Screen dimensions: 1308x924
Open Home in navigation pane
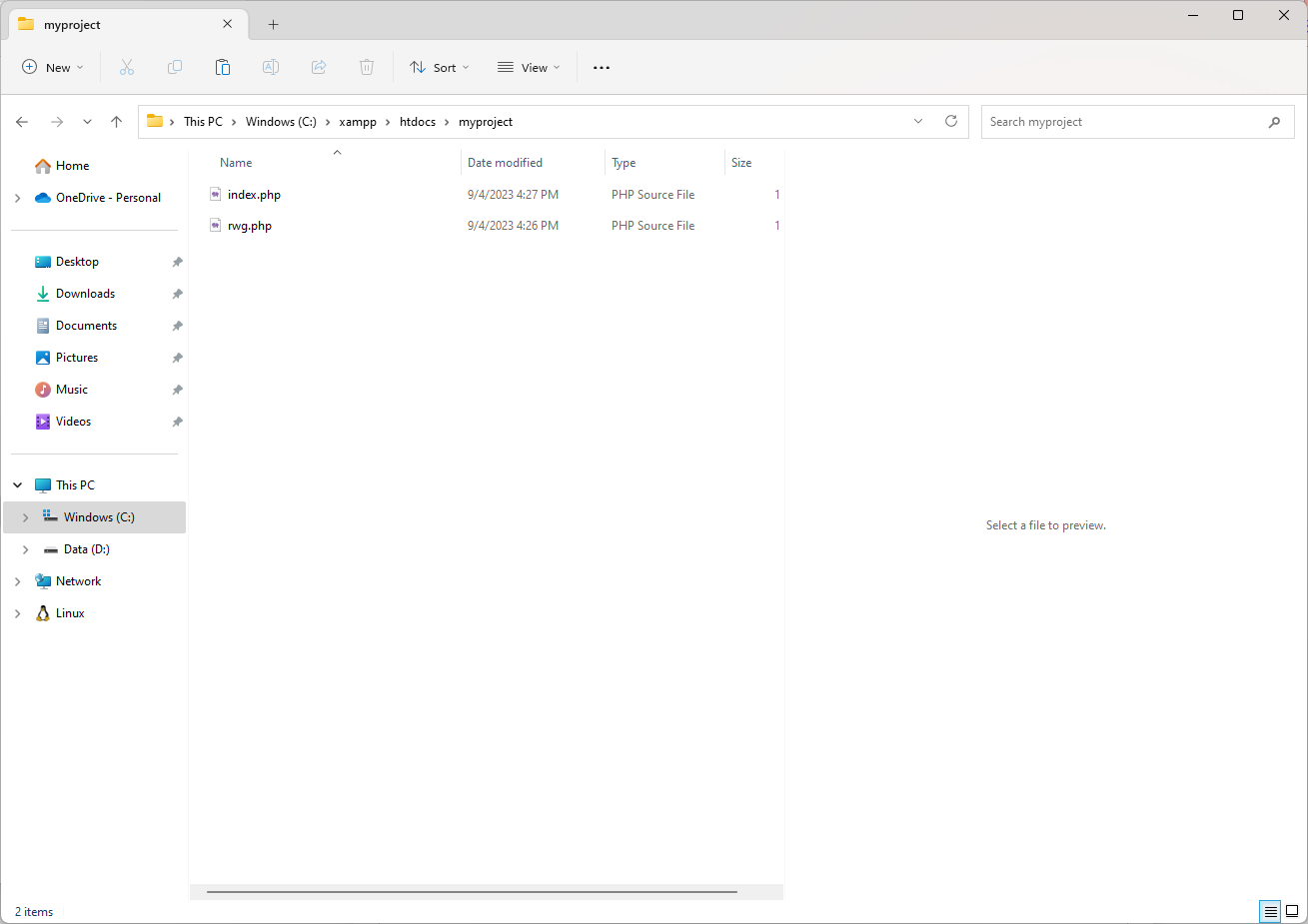(72, 166)
